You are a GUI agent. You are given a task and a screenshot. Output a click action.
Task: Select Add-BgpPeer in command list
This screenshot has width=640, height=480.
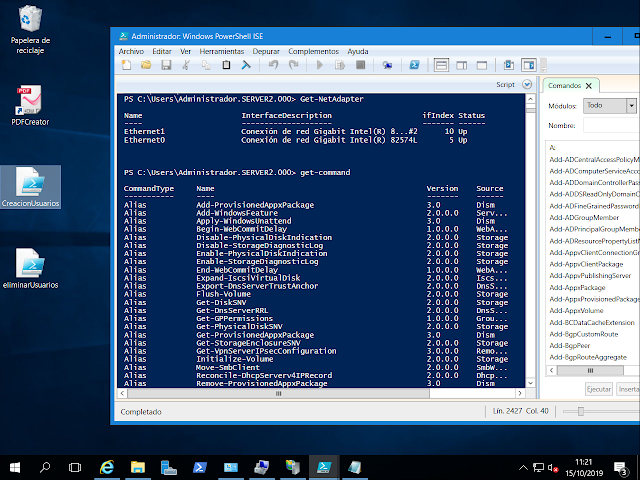pos(569,346)
